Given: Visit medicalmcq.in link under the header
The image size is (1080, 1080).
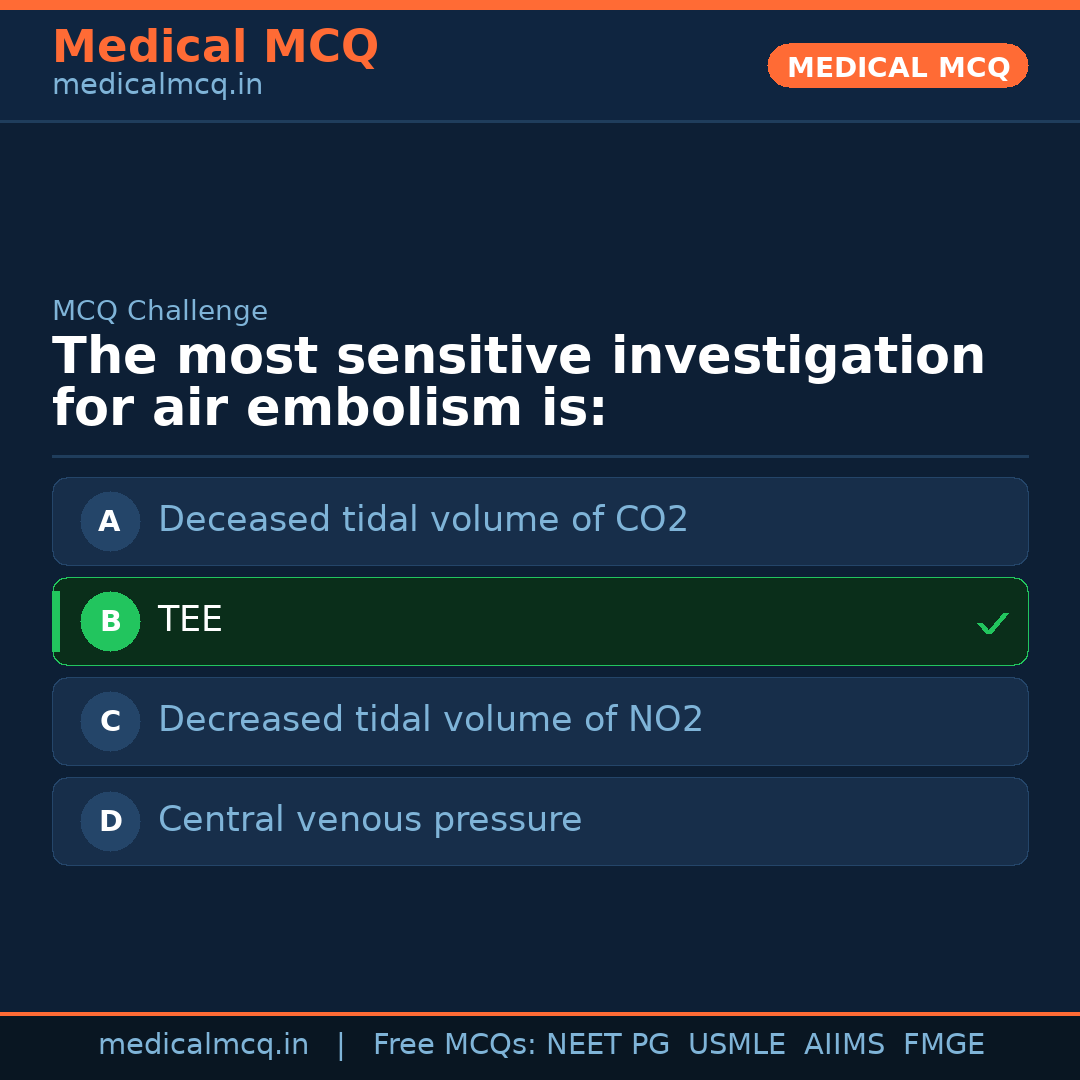Looking at the screenshot, I should click(157, 85).
